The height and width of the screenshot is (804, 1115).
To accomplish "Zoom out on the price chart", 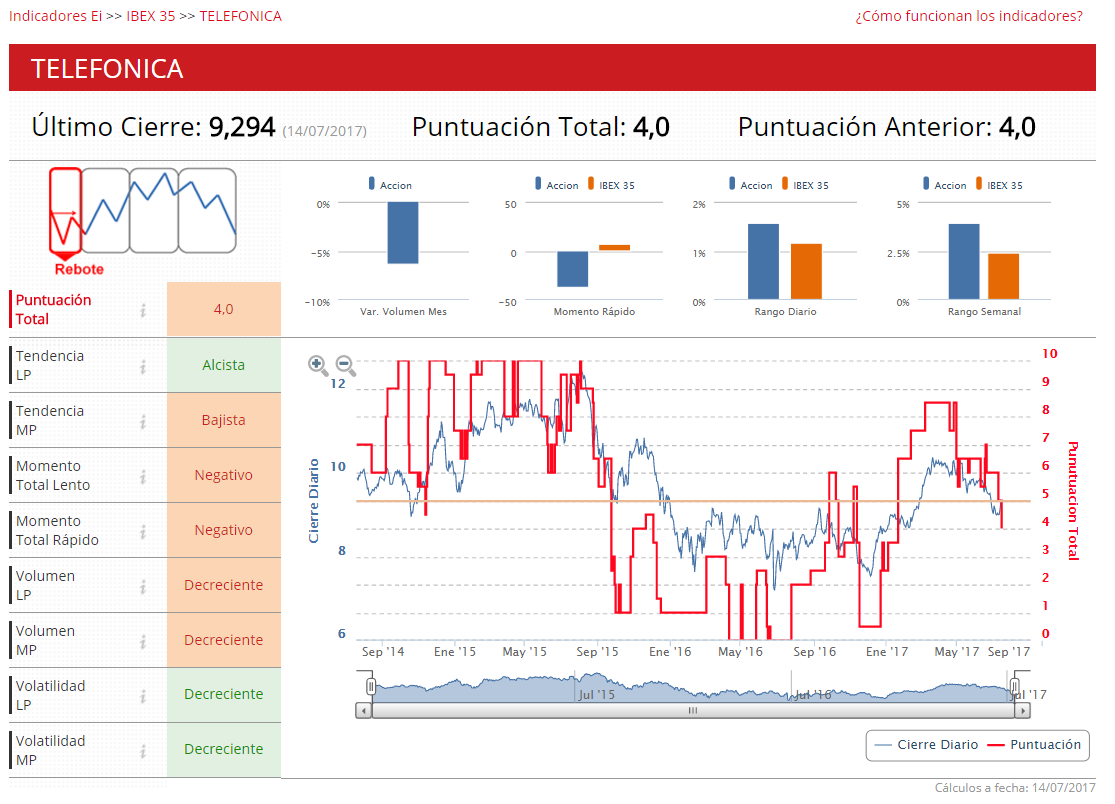I will tap(345, 365).
